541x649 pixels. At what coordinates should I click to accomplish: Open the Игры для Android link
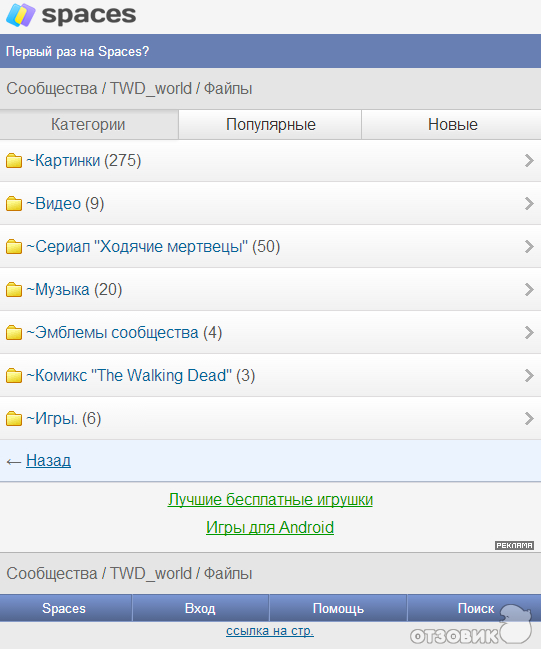pos(270,527)
